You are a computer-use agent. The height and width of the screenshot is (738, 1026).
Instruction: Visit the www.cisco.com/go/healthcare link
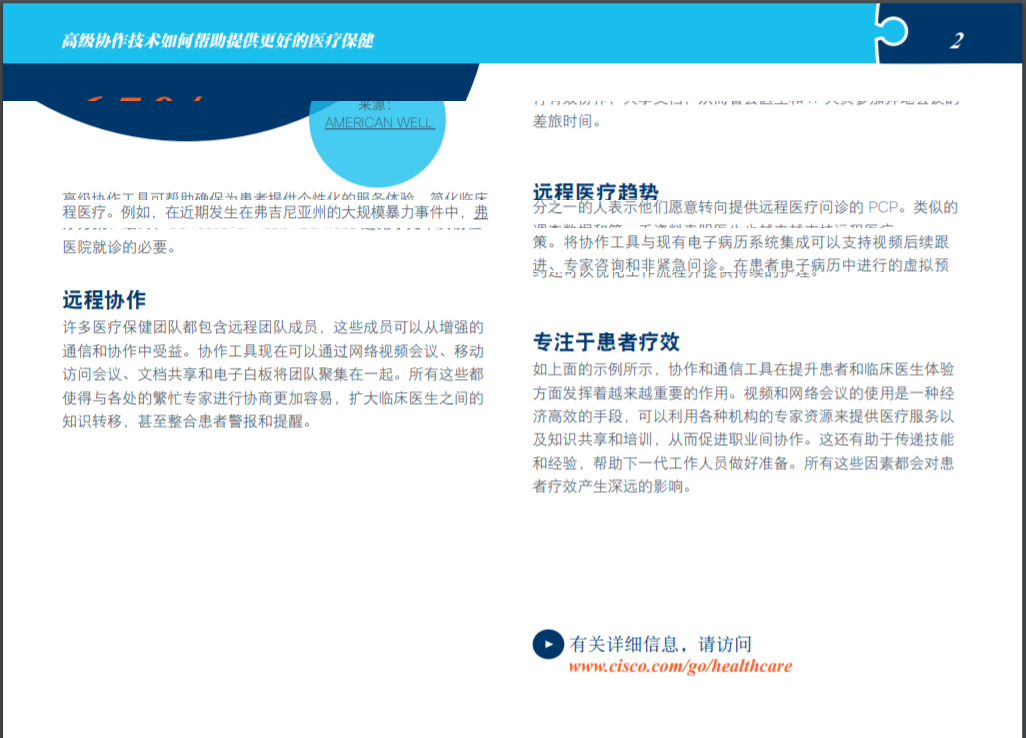680,667
